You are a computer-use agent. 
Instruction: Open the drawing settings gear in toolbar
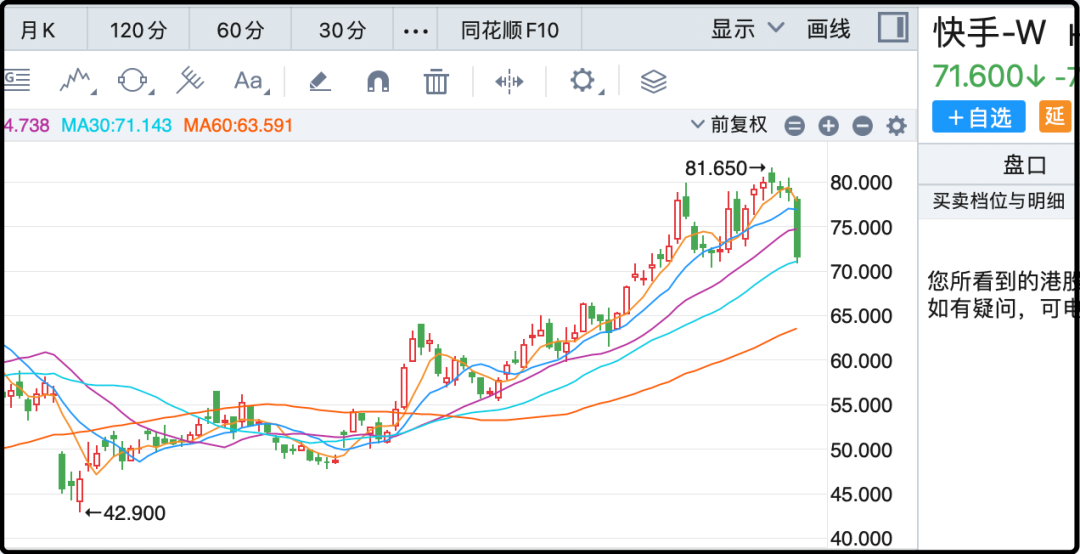583,80
